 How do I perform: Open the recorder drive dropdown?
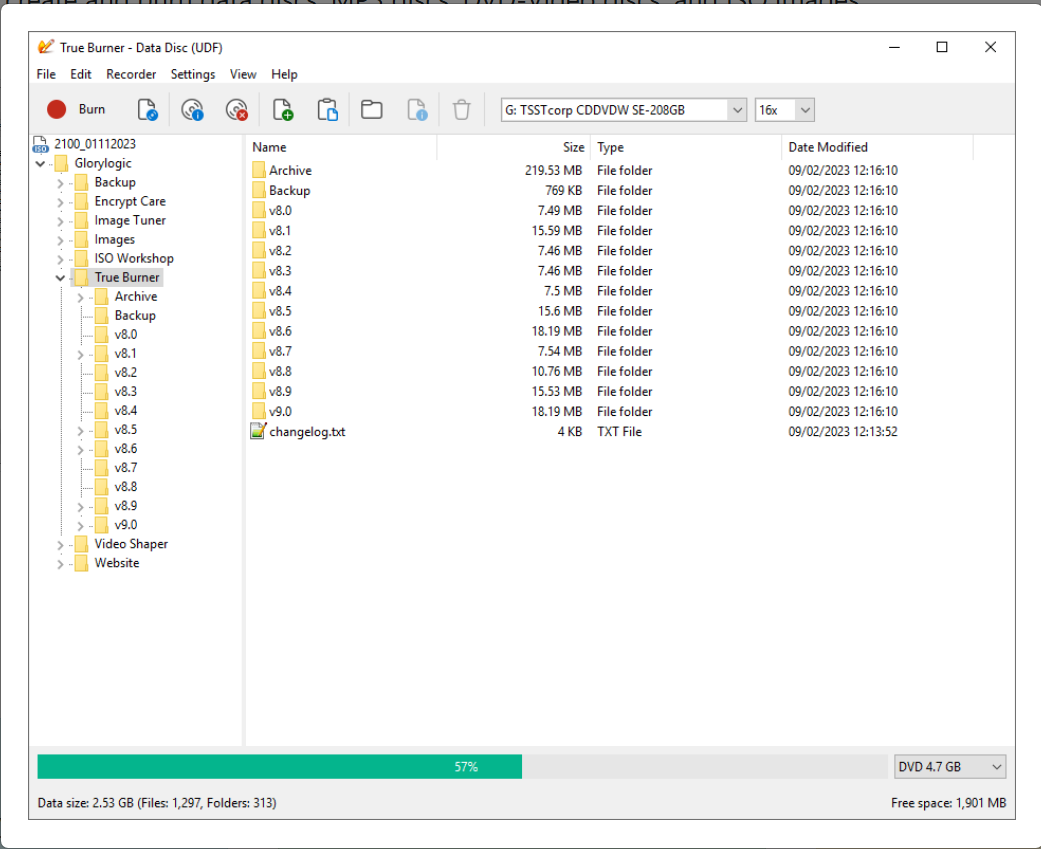[737, 110]
